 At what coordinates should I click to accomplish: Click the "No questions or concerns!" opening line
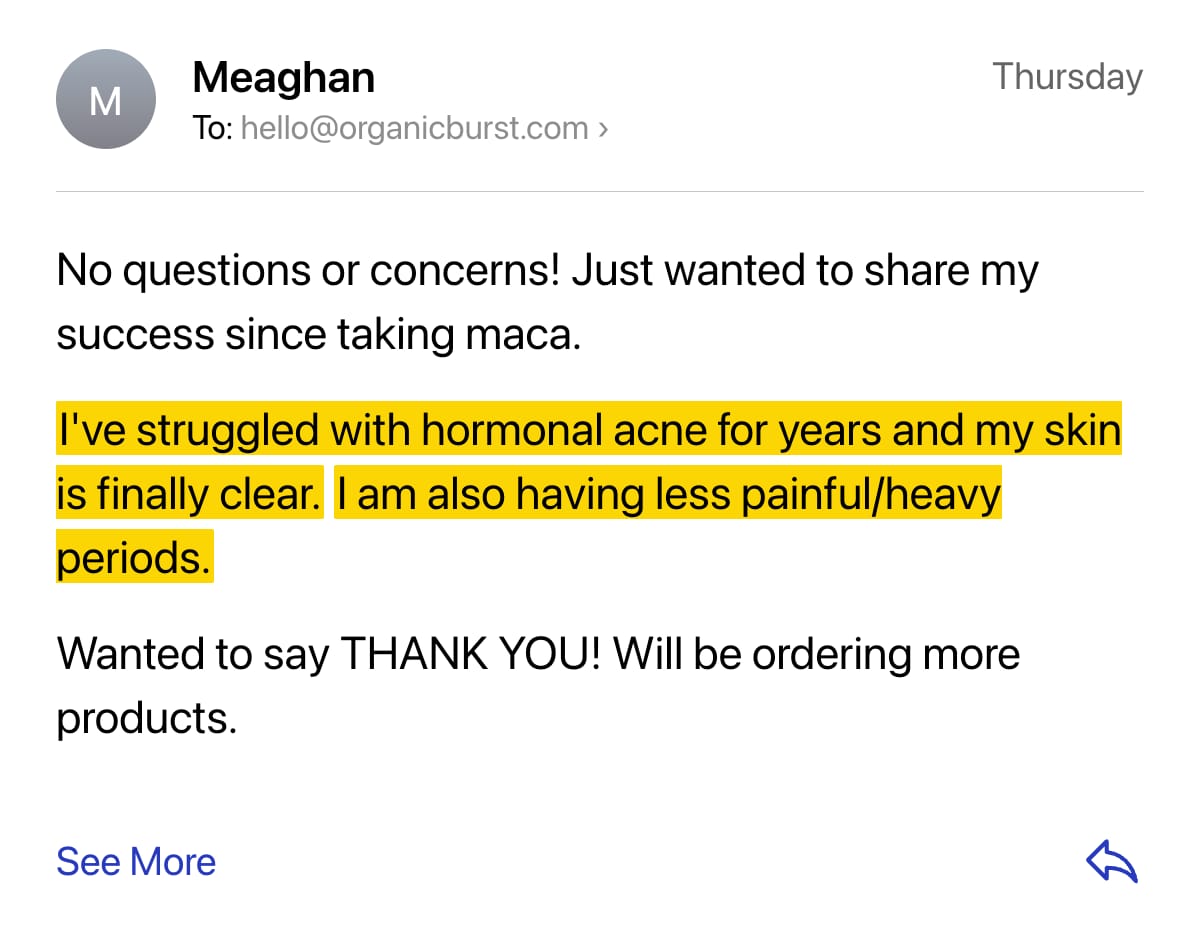(309, 271)
